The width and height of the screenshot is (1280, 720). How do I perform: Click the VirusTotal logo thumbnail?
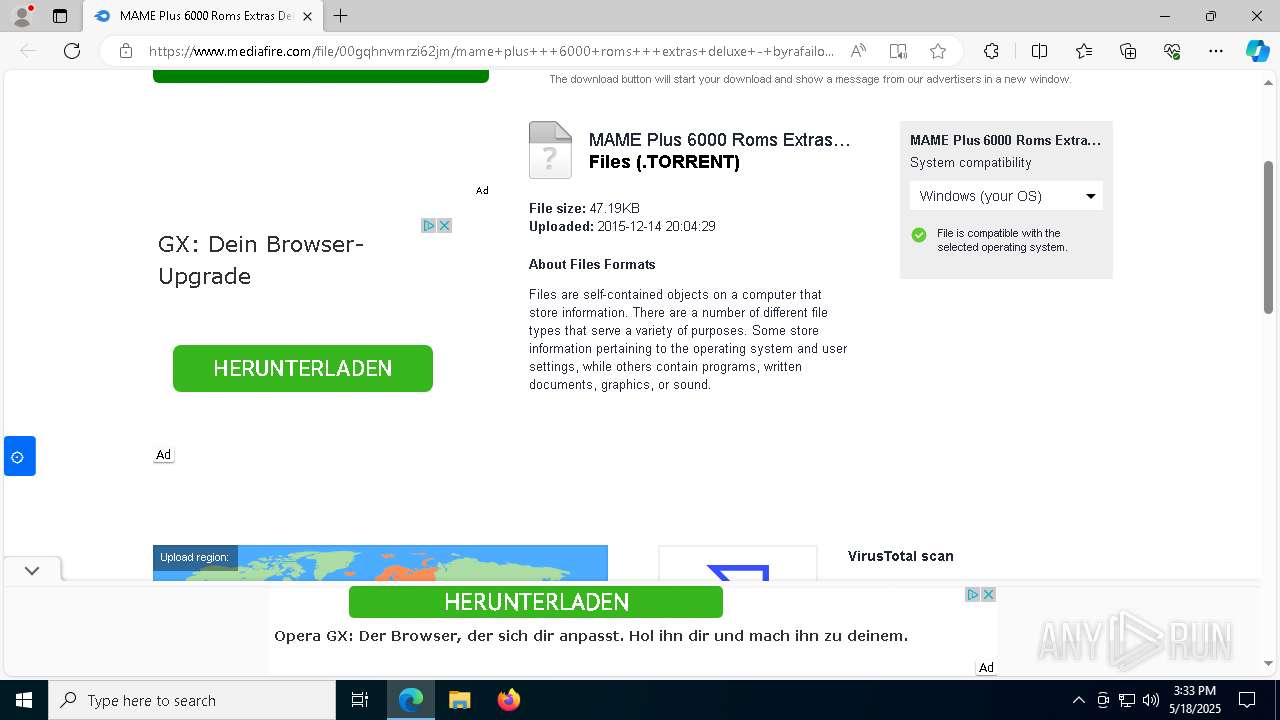tap(738, 563)
